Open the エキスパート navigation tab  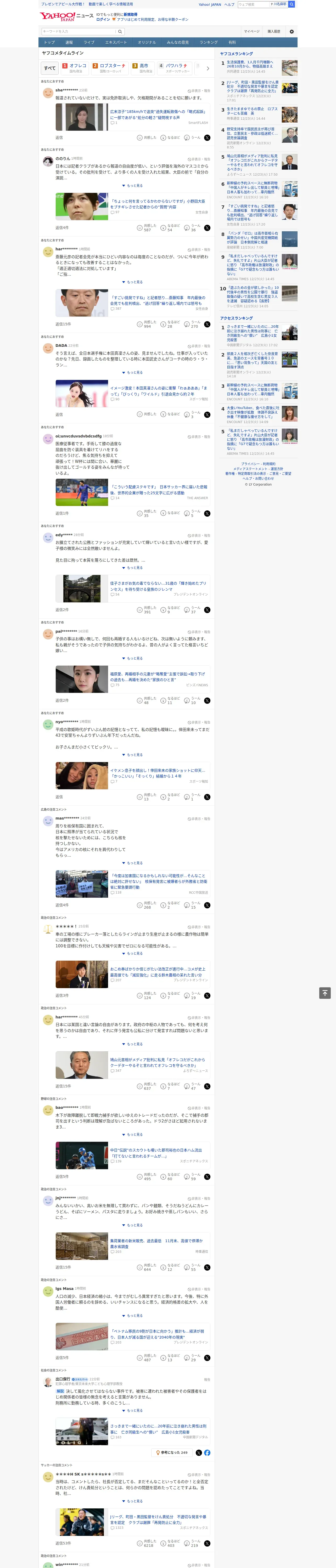click(x=116, y=43)
